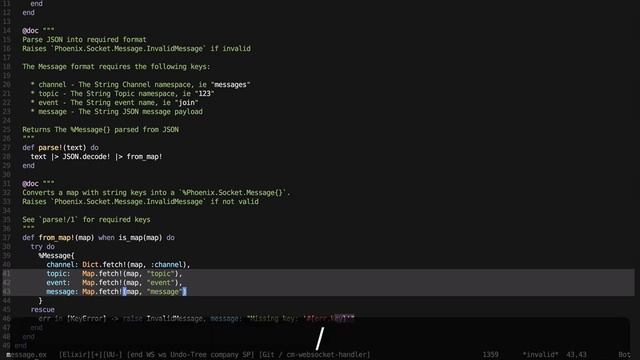This screenshot has height=360, width=640.
Task: Click the 43,43 cursor position indicator
Action: 576,355
